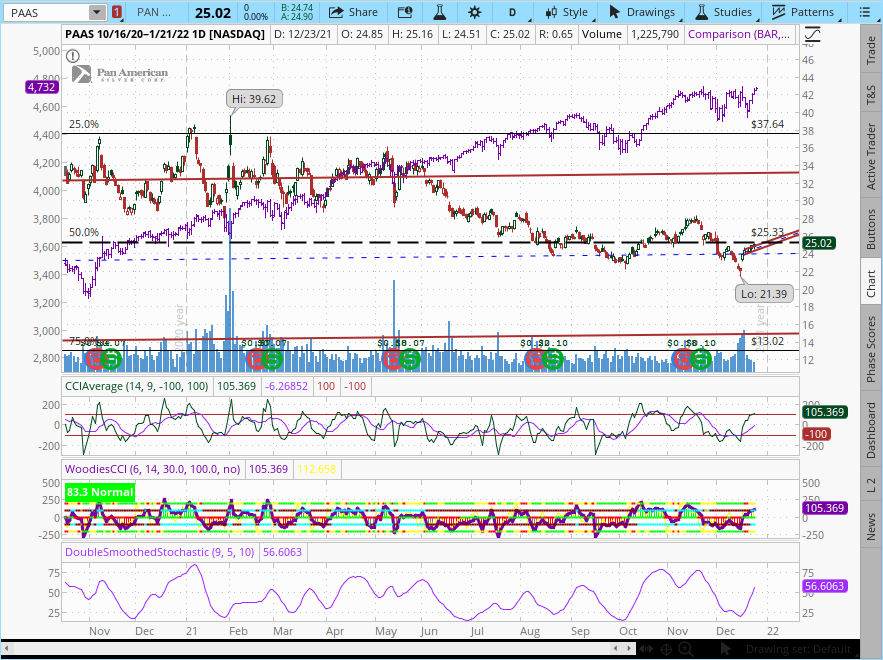The image size is (883, 660).
Task: Click the Share button
Action: pos(353,12)
